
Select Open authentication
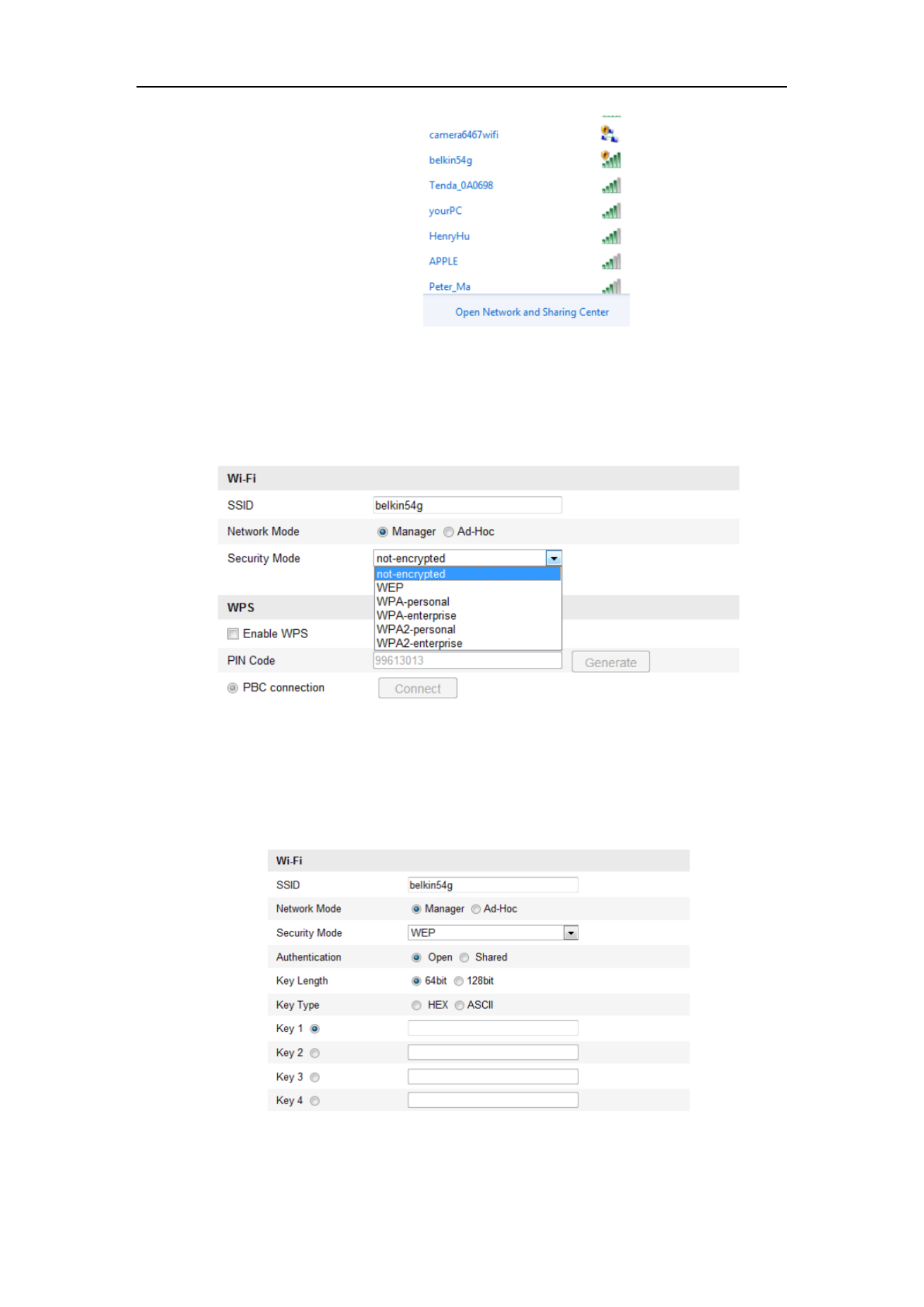click(x=416, y=957)
